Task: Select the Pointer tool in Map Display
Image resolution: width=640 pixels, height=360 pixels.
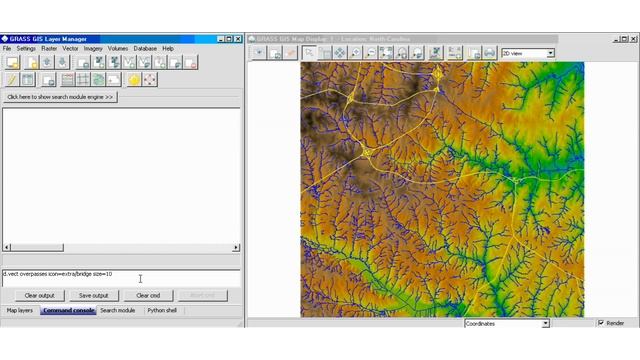Action: (x=309, y=53)
